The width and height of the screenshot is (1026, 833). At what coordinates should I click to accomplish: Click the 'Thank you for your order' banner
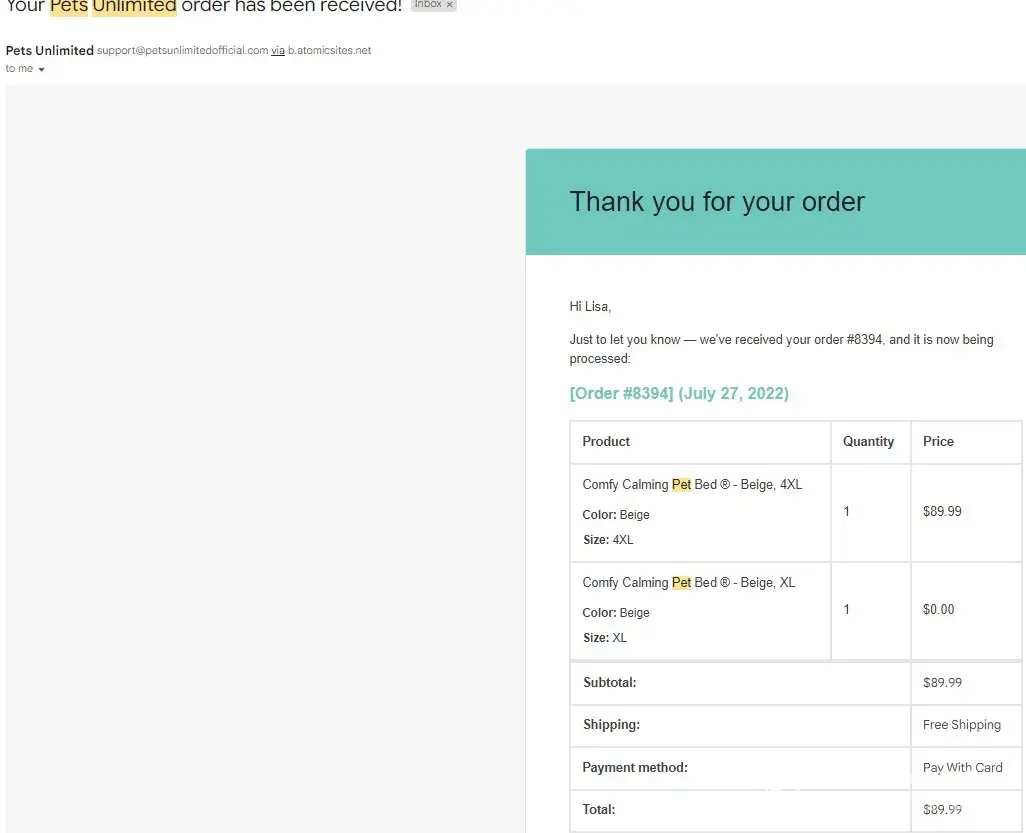[x=717, y=202]
